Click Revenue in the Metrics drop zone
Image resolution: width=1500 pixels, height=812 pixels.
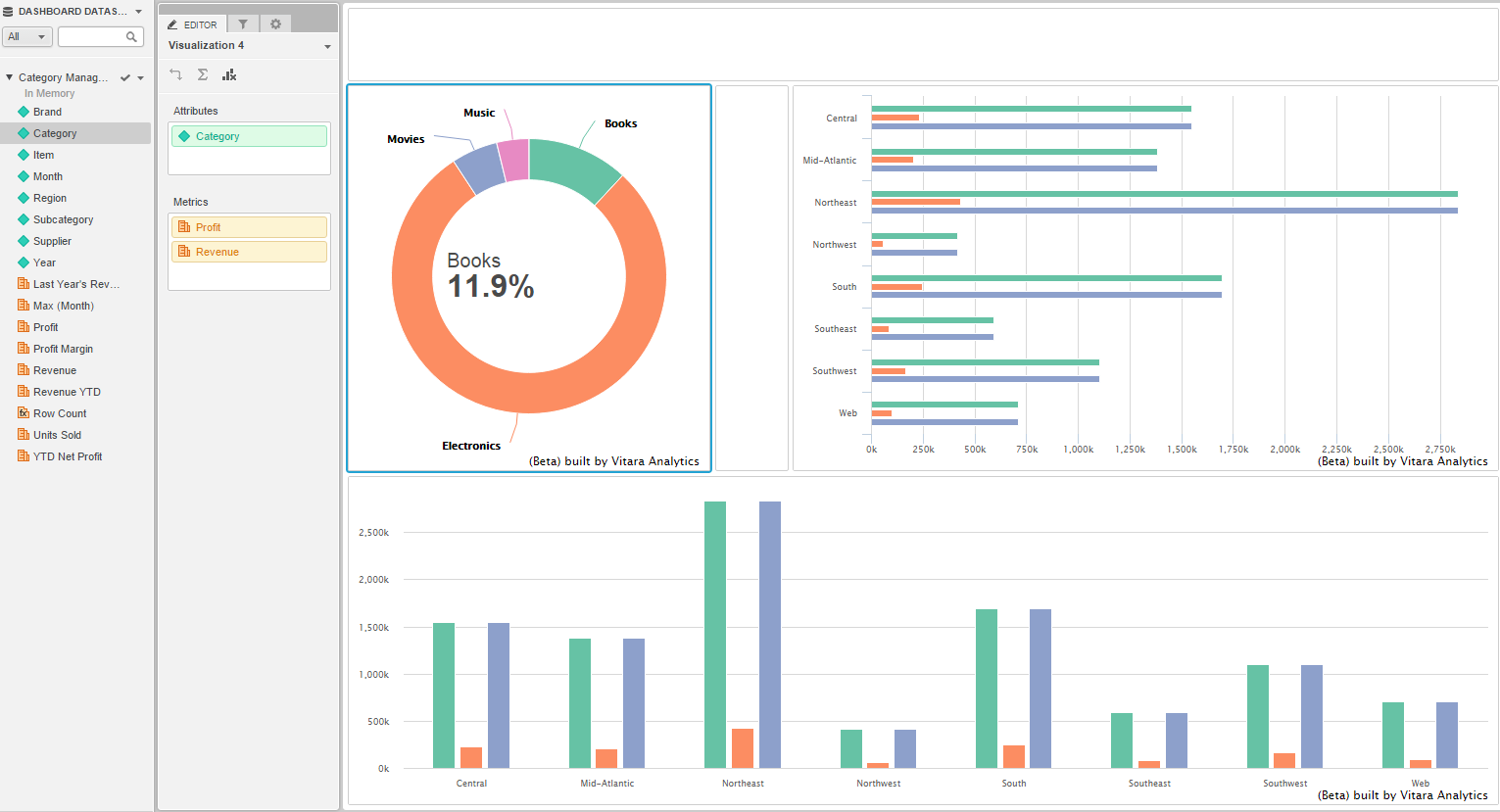tap(249, 252)
